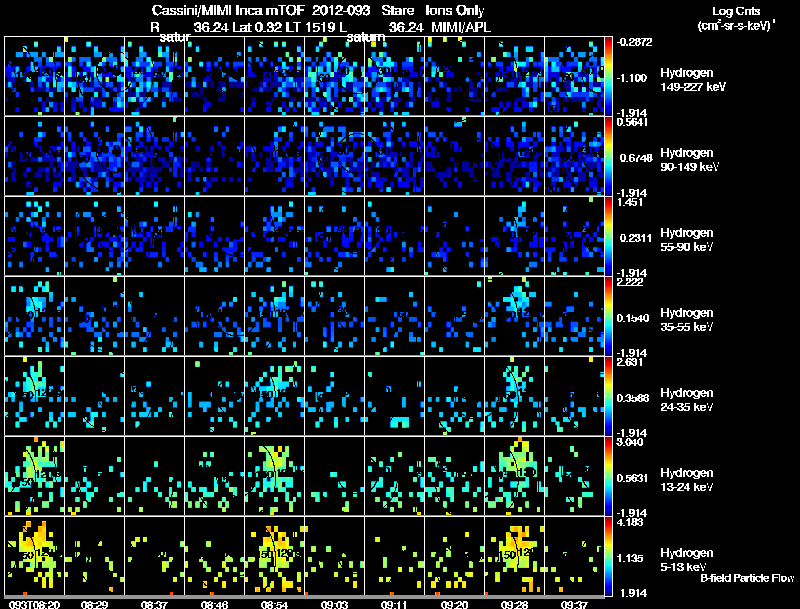The image size is (800, 609).
Task: Open the 5-13 keV panel at 09:28
Action: click(x=514, y=556)
